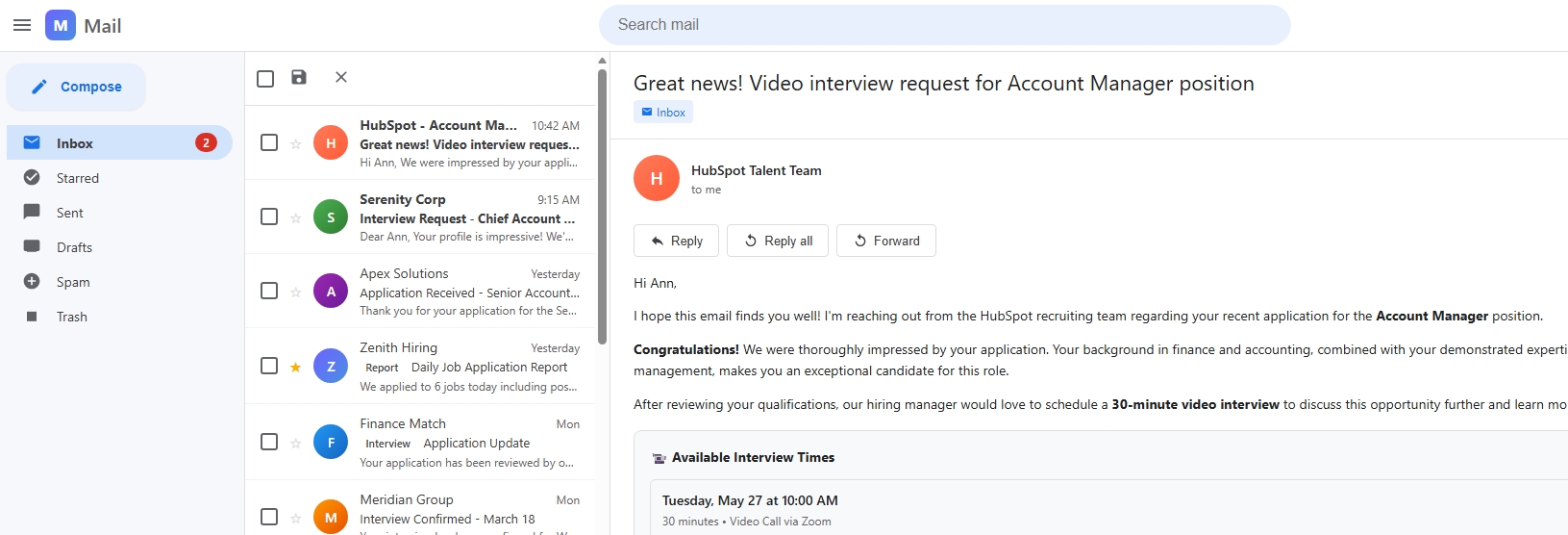This screenshot has height=535, width=1568.
Task: Click the Zenith Hiring Z avatar
Action: coord(331,366)
